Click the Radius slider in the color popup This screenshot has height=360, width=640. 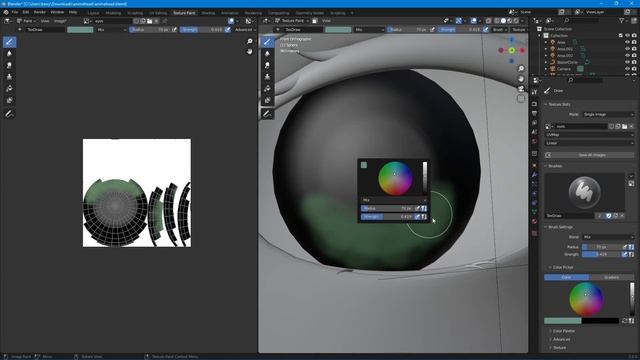click(387, 208)
